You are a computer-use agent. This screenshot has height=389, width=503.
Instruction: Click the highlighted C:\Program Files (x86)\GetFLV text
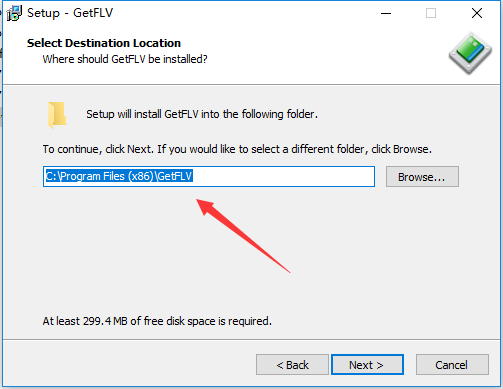[119, 176]
